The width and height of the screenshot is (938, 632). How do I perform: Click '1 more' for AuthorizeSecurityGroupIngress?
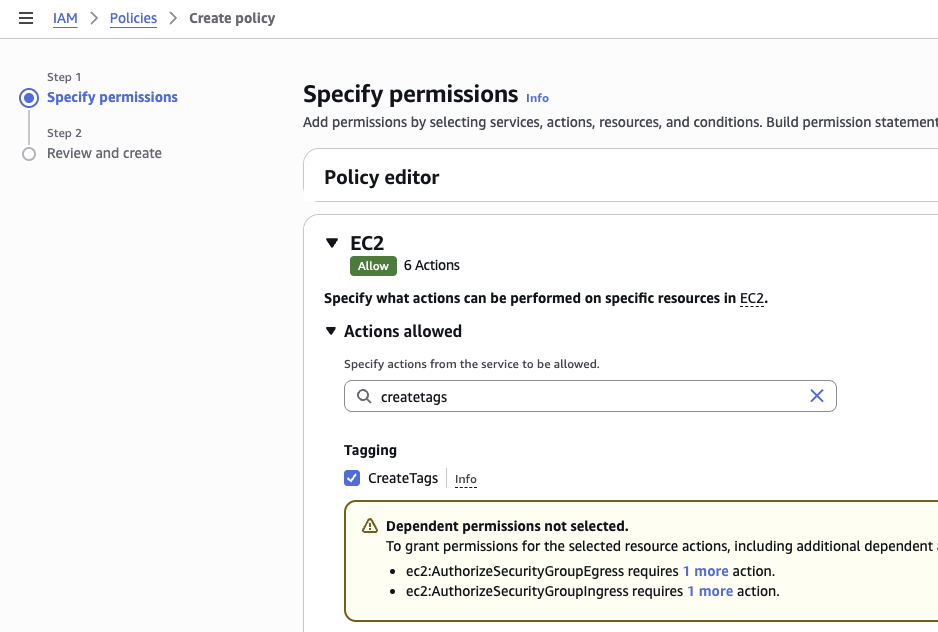pyautogui.click(x=709, y=591)
